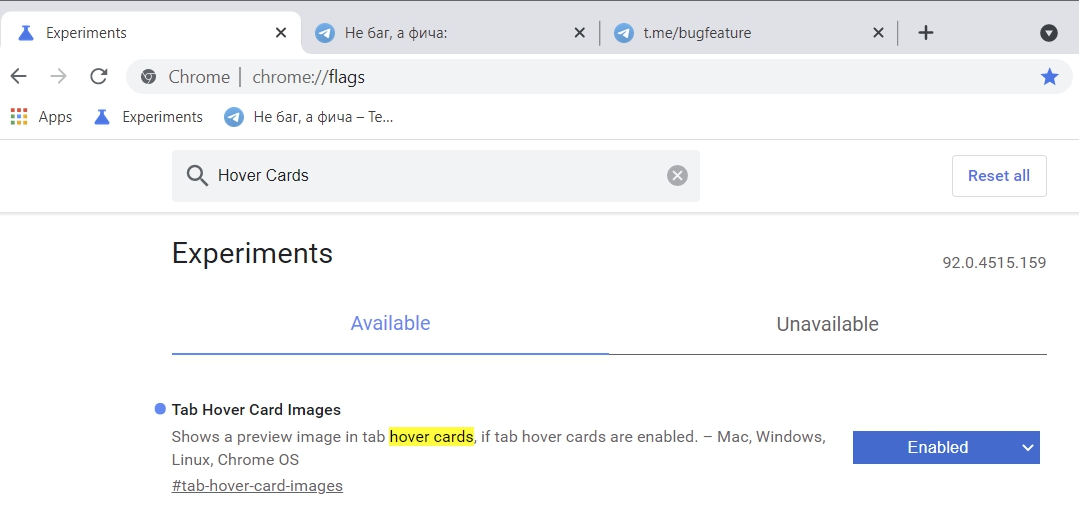The image size is (1079, 528).
Task: Close the t.me/bugfeature tab
Action: 878,33
